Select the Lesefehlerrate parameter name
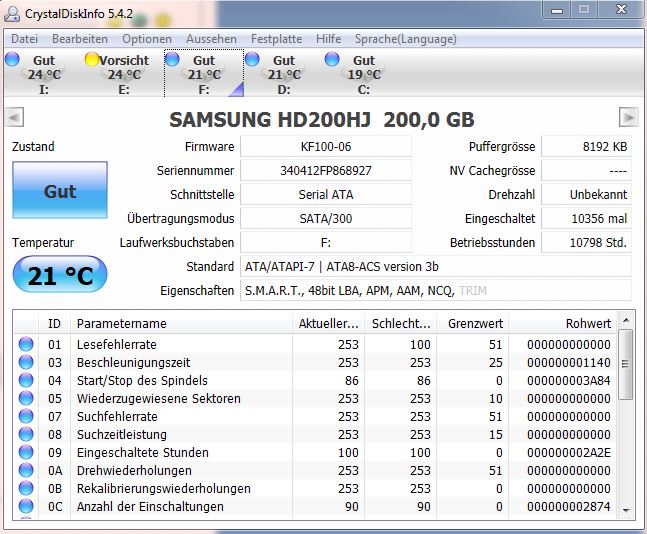This screenshot has height=534, width=647. click(117, 344)
